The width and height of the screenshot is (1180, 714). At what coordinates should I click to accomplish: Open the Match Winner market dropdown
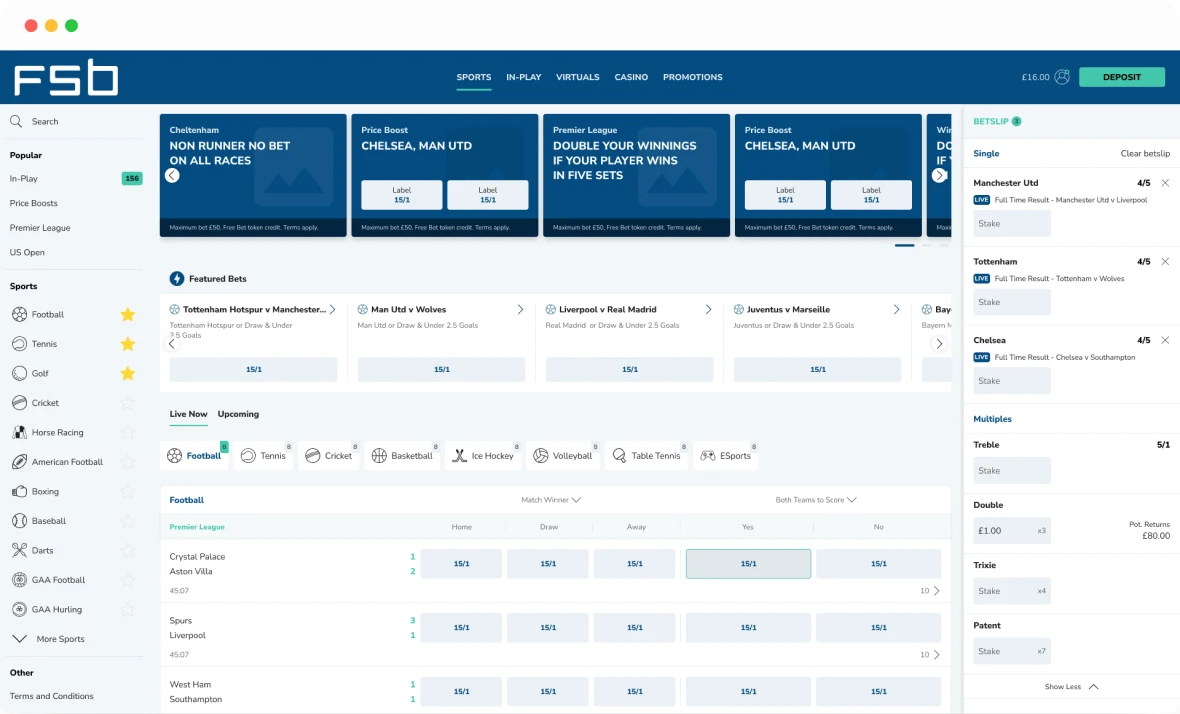click(551, 500)
